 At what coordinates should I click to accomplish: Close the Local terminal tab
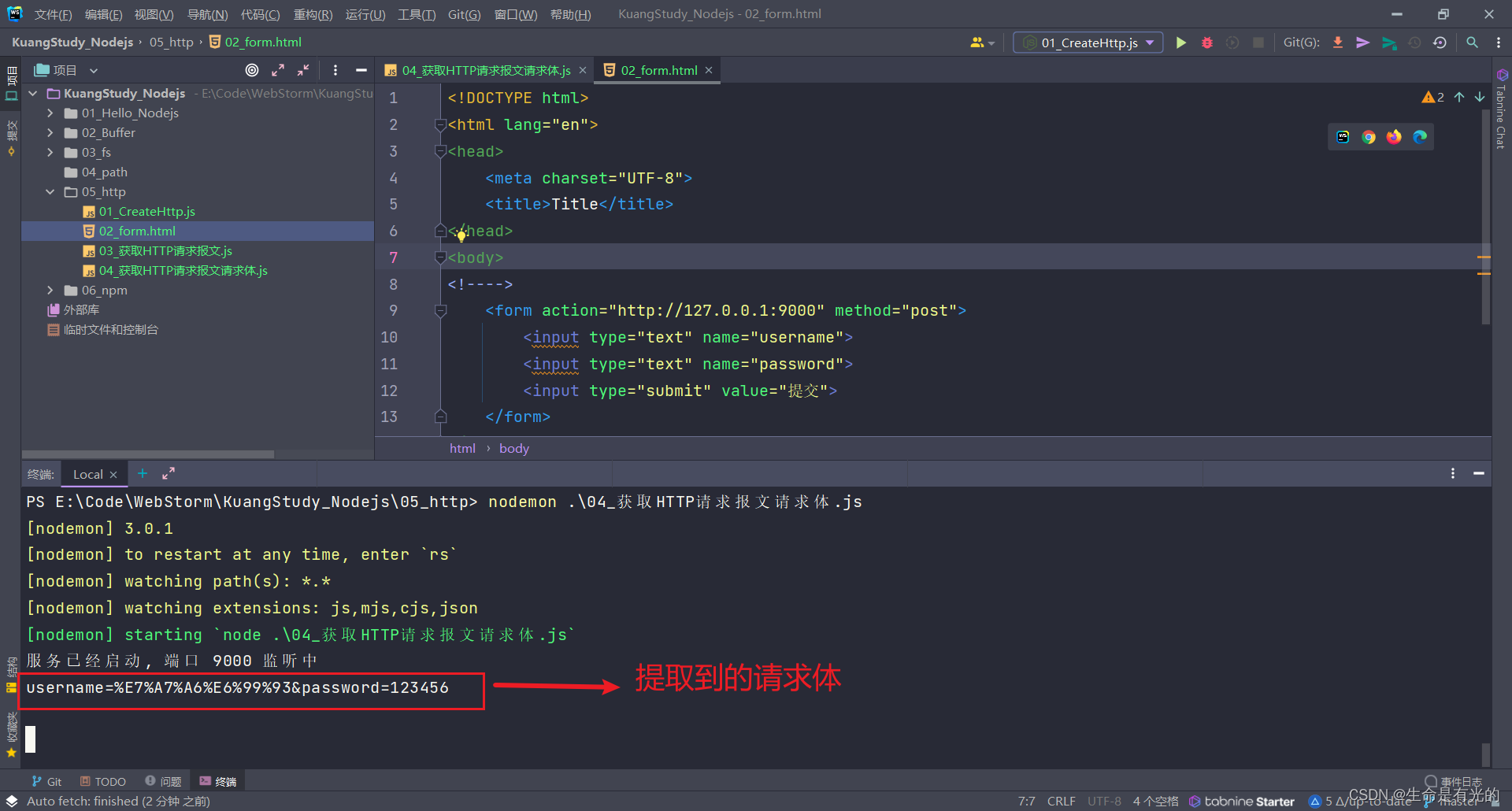point(113,474)
